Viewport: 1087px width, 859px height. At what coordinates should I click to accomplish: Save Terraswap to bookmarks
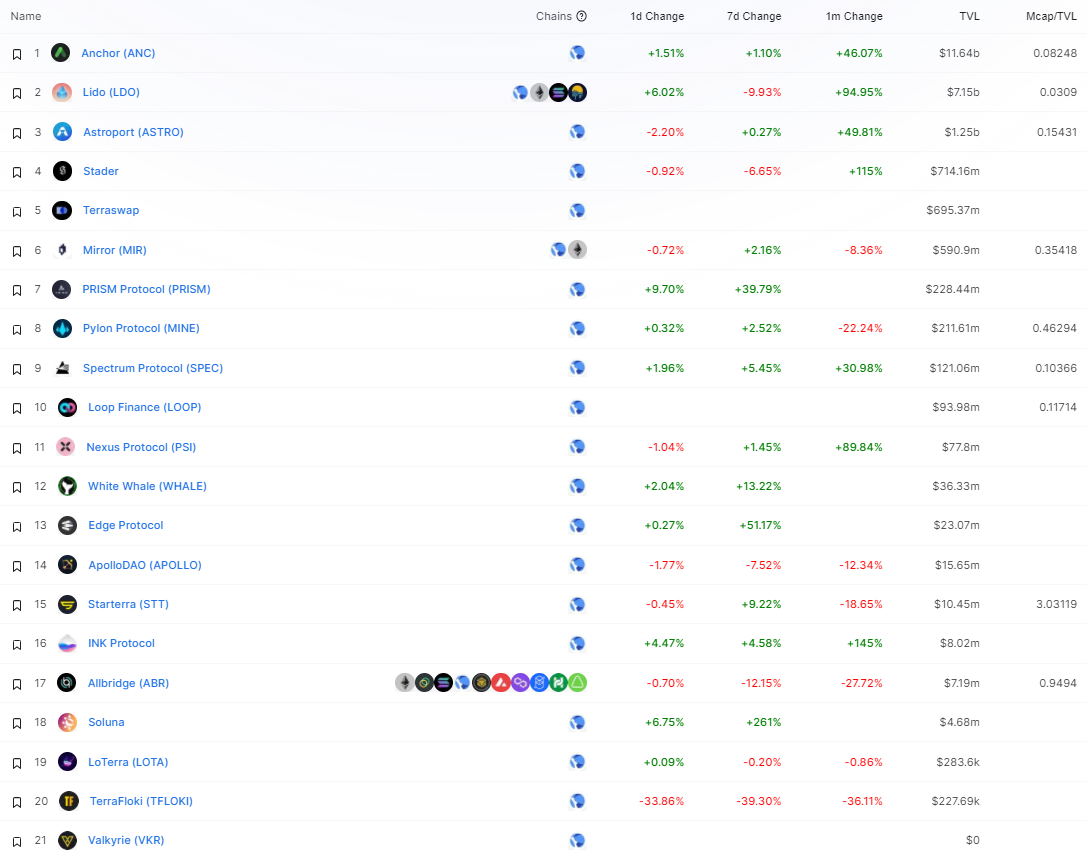pos(17,211)
